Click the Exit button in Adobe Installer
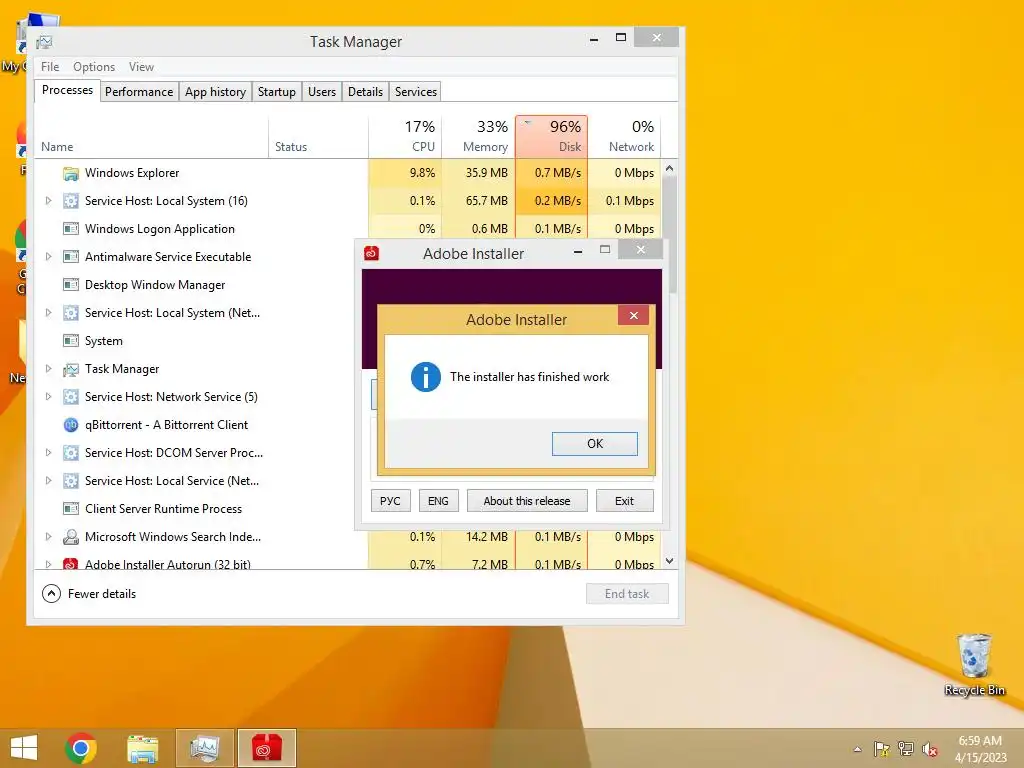This screenshot has width=1024, height=768. pos(624,501)
